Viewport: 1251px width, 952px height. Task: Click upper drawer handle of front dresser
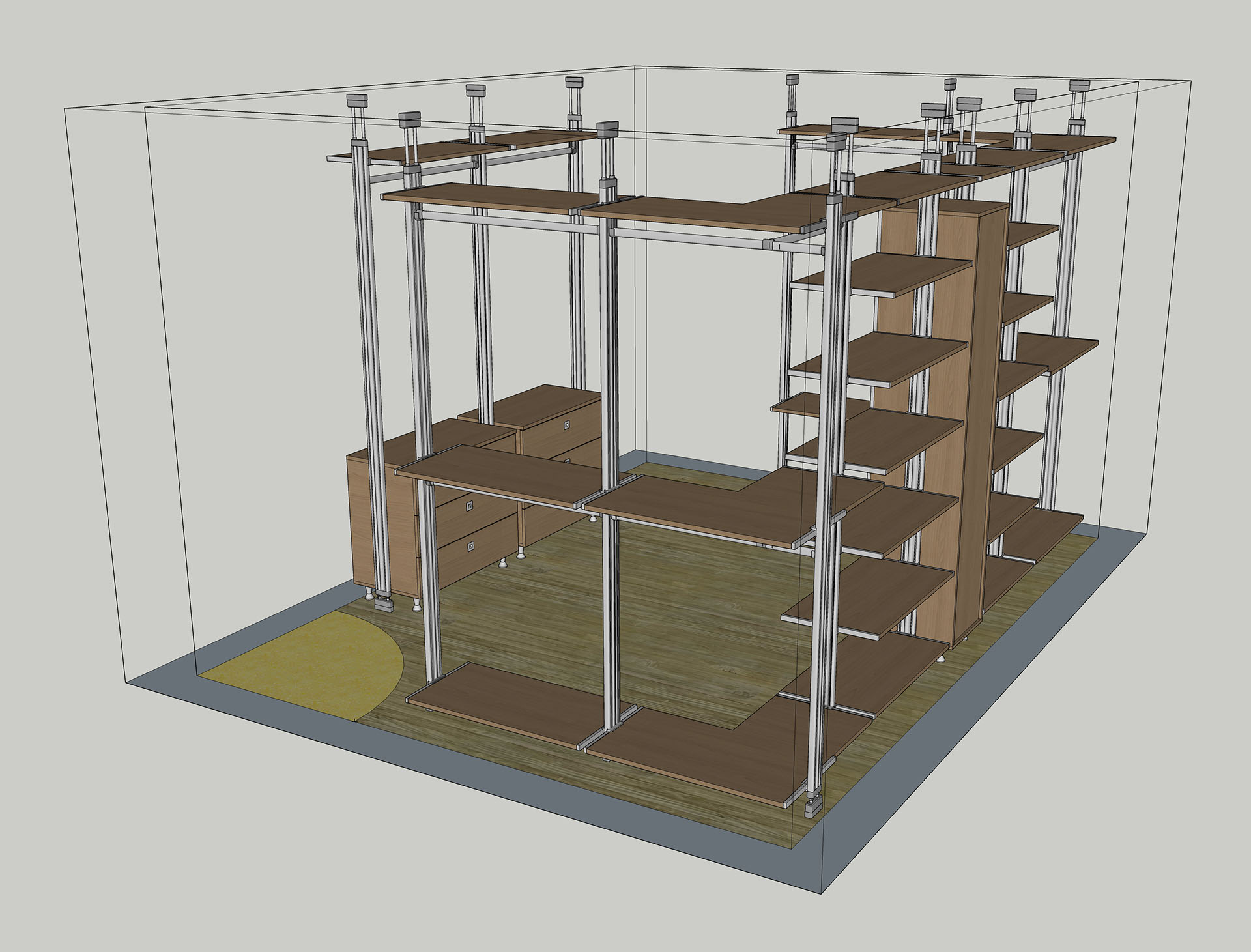click(470, 505)
